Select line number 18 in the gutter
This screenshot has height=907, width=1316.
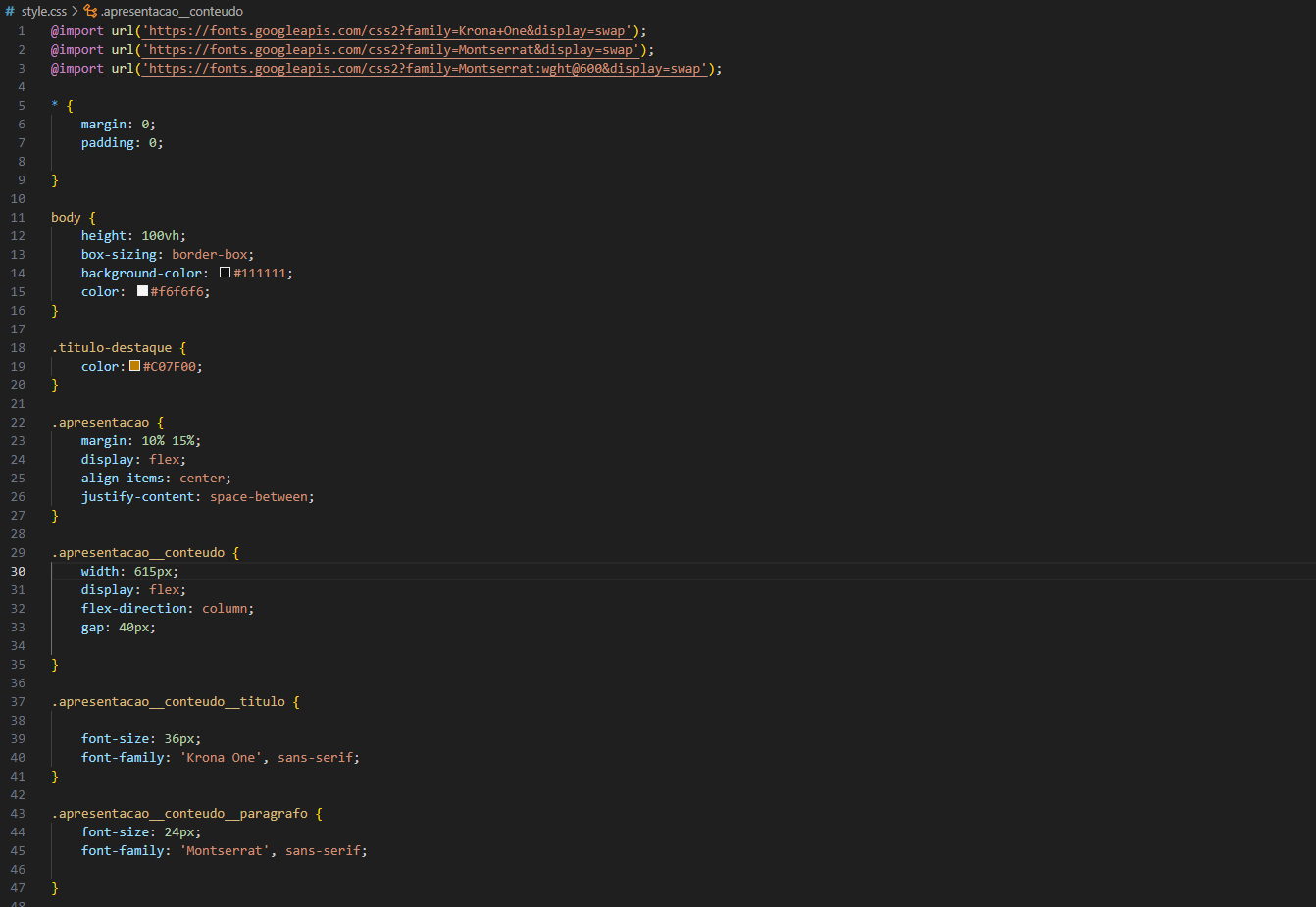18,348
